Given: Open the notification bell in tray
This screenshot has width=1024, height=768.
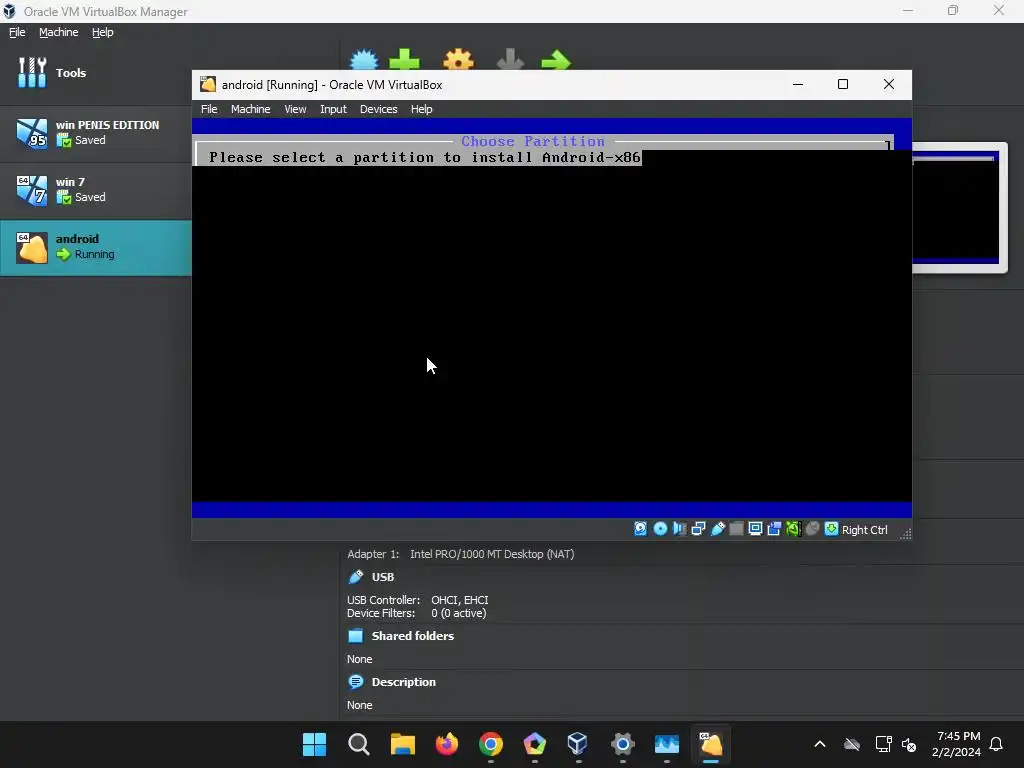Looking at the screenshot, I should click(996, 744).
